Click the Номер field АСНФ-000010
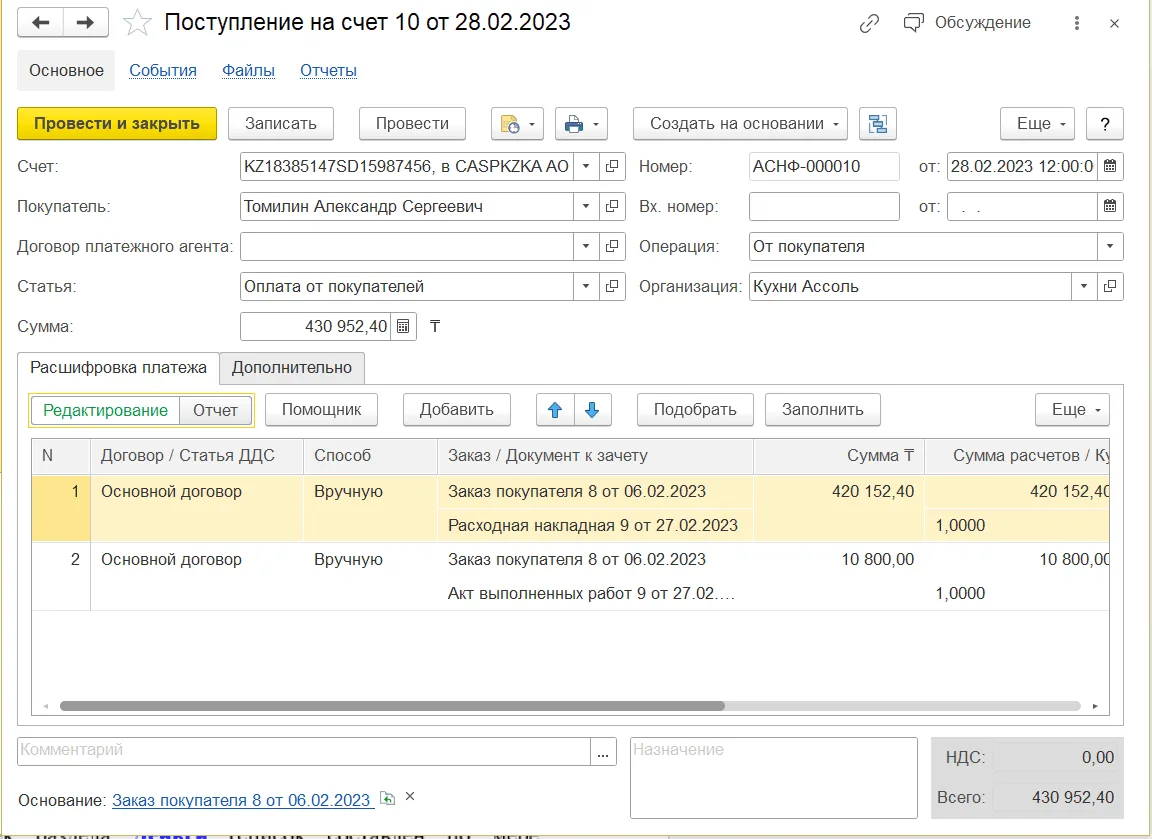The height and width of the screenshot is (839, 1152). click(x=824, y=166)
